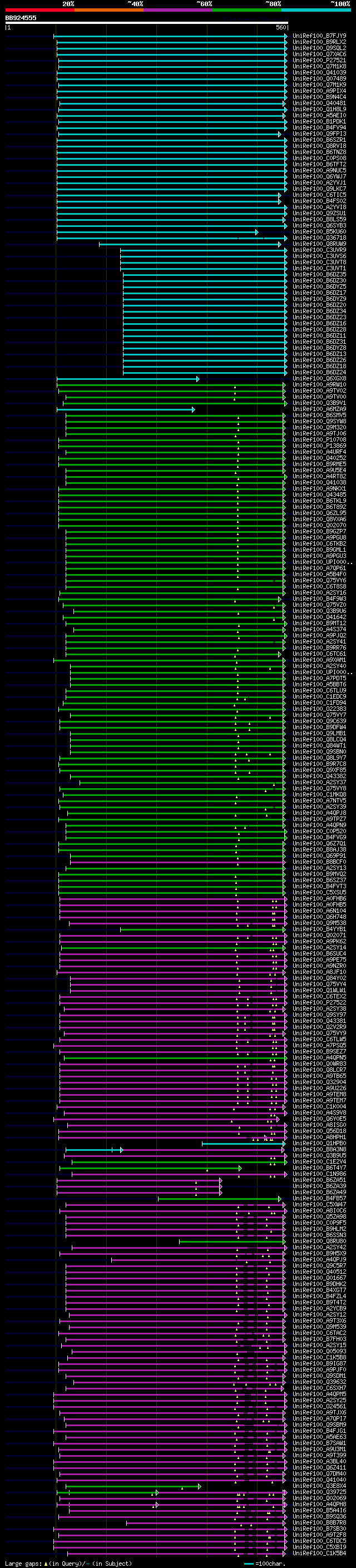Select label UniRef100_P27522
The width and height of the screenshot is (356, 1568).
319,1002
